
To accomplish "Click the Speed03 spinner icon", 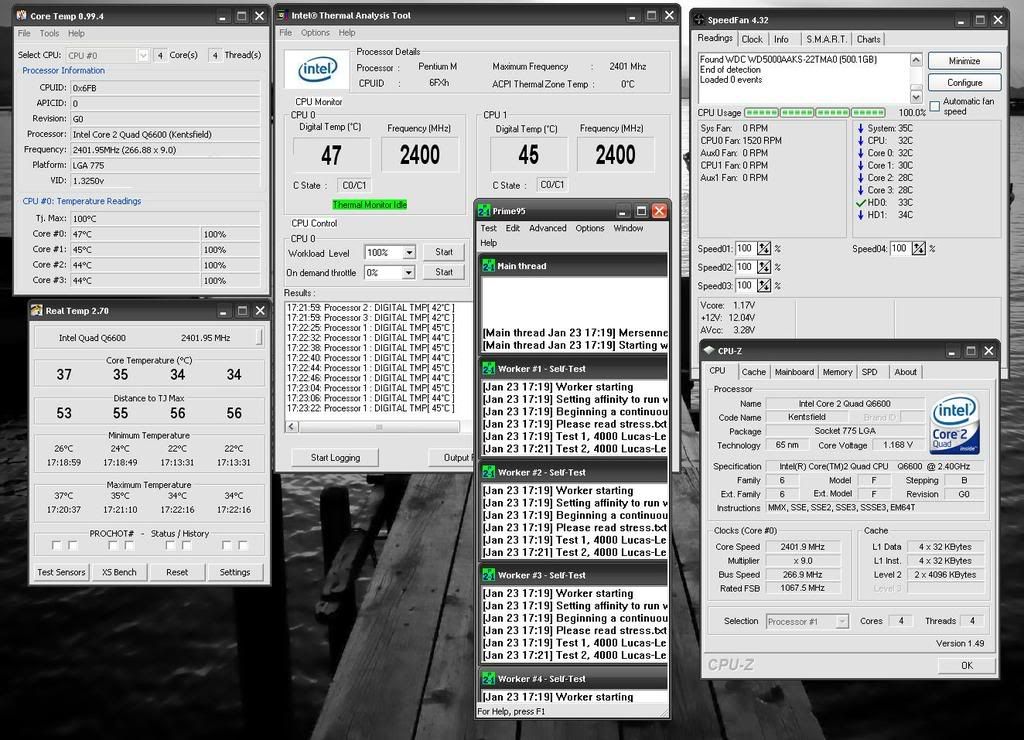I will point(763,285).
